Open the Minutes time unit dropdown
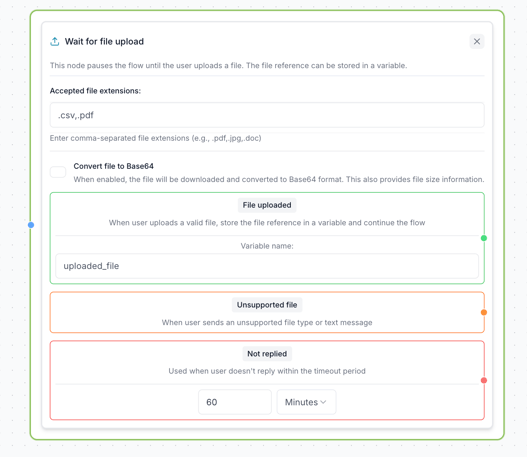Screen dimensions: 527x457 tap(306, 402)
